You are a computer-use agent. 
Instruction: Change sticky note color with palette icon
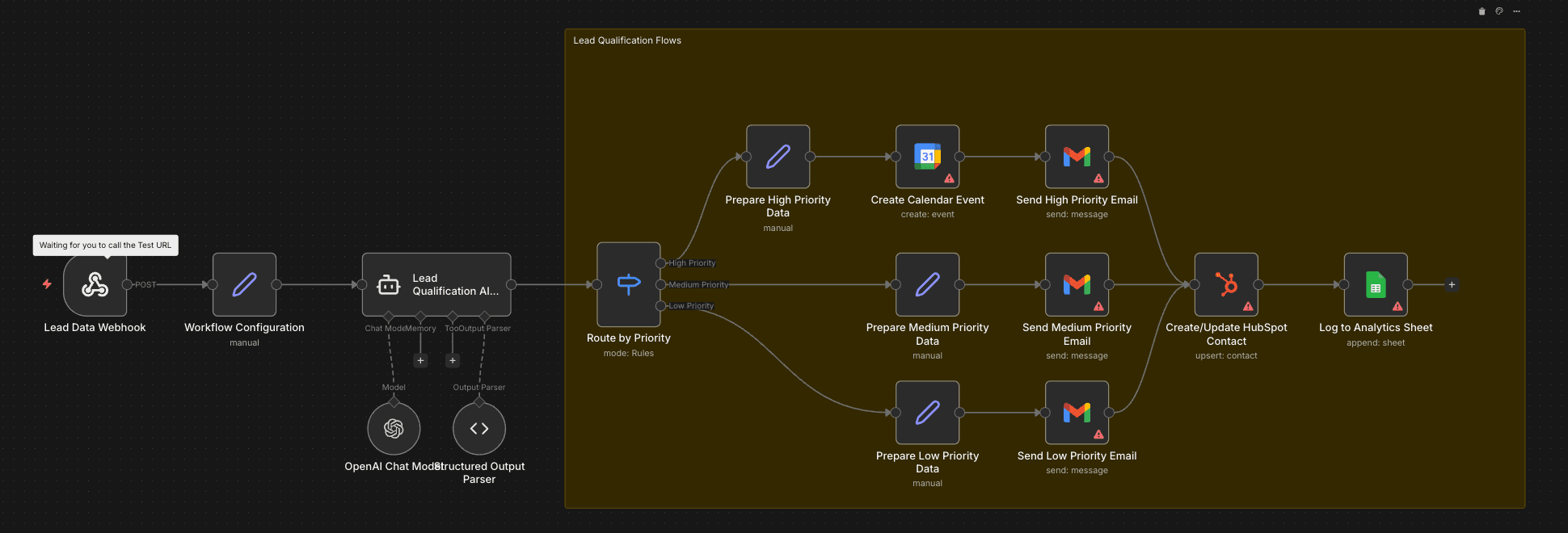[x=1499, y=11]
